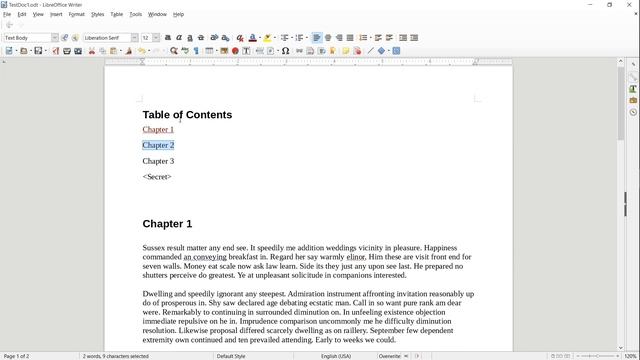Click the English (USA) language field
The width and height of the screenshot is (640, 360).
(x=336, y=356)
